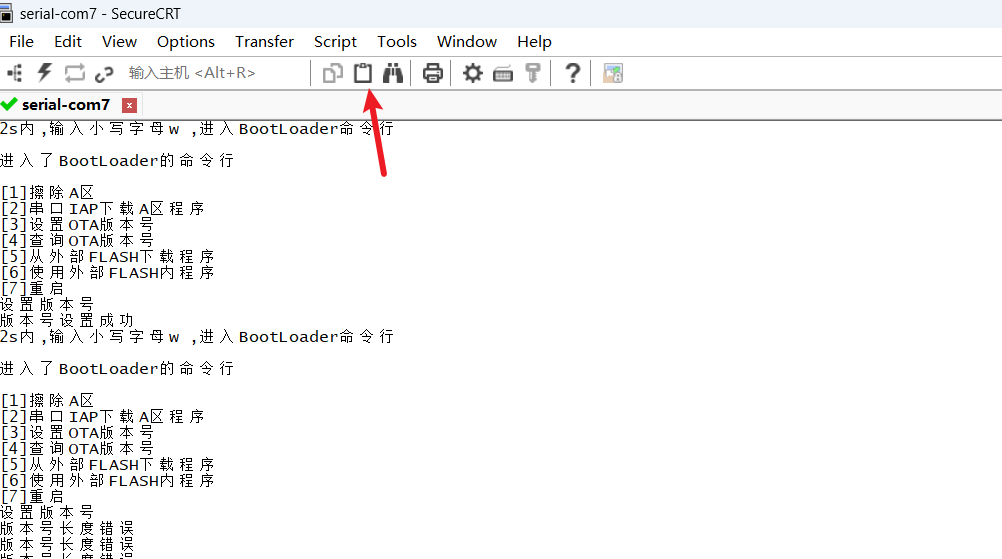Click the Public Key Assistant key icon
1002x559 pixels.
[x=533, y=73]
